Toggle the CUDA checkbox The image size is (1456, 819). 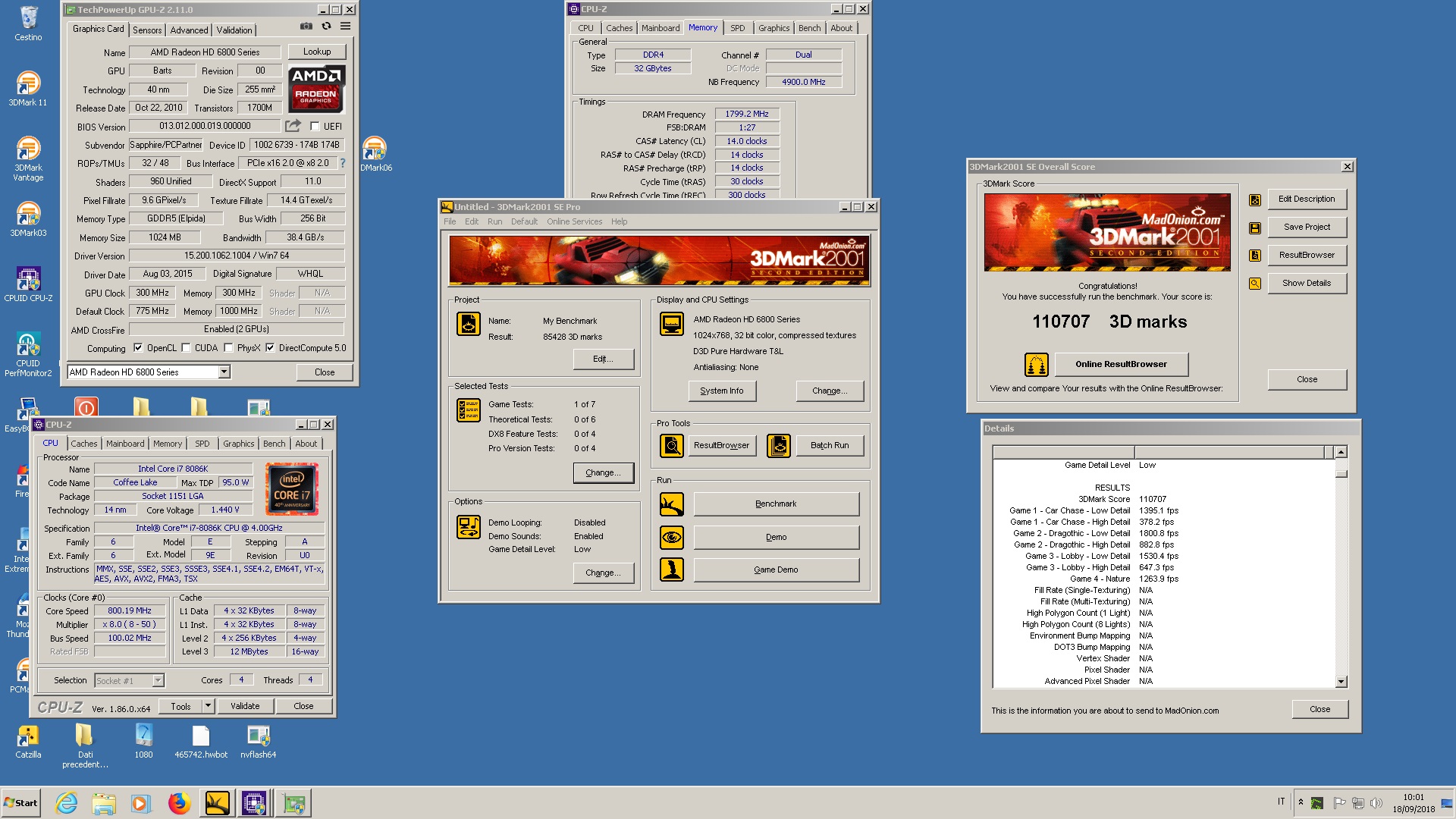click(x=186, y=348)
